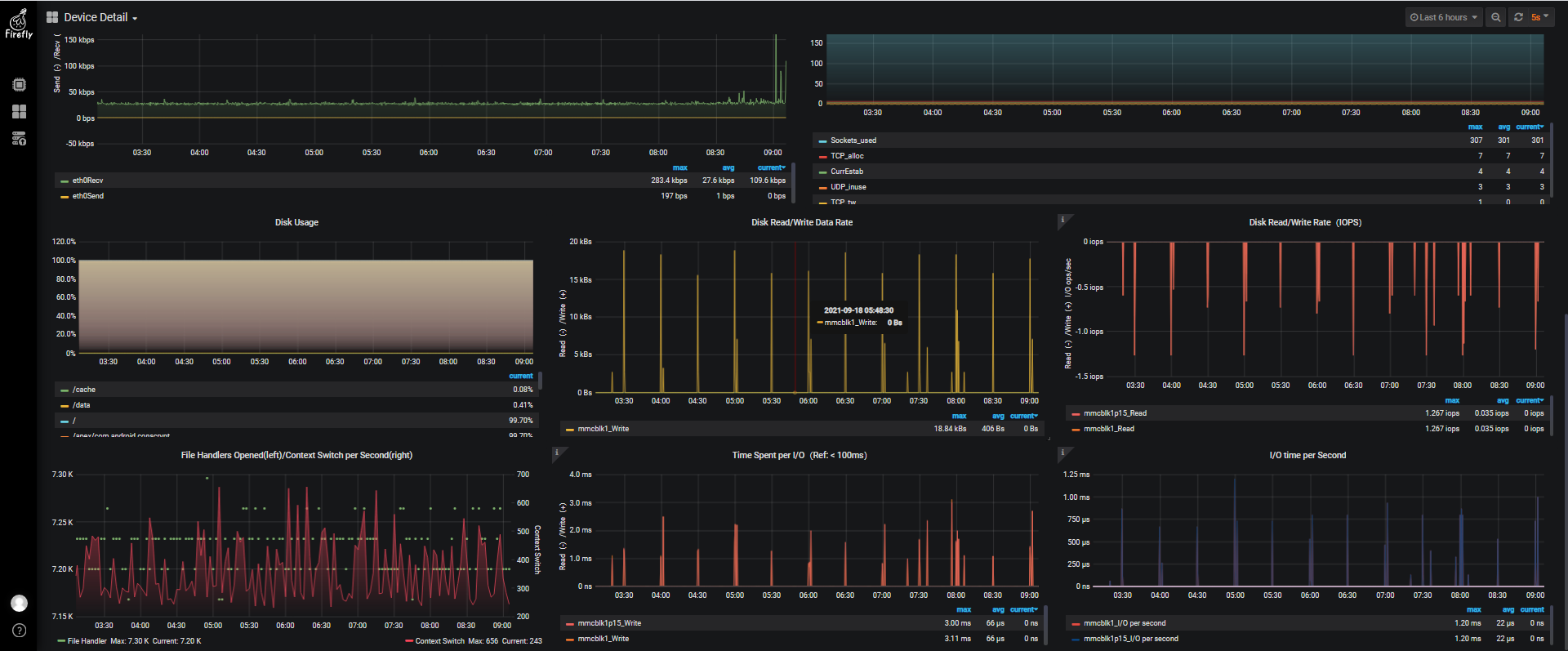This screenshot has width=1568, height=651.
Task: Sort IOPS legend by current column
Action: pos(1530,400)
